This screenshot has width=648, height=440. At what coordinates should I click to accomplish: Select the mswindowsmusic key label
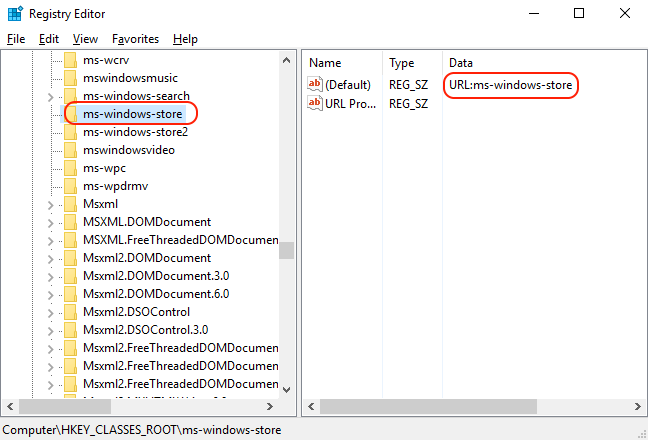pyautogui.click(x=130, y=78)
